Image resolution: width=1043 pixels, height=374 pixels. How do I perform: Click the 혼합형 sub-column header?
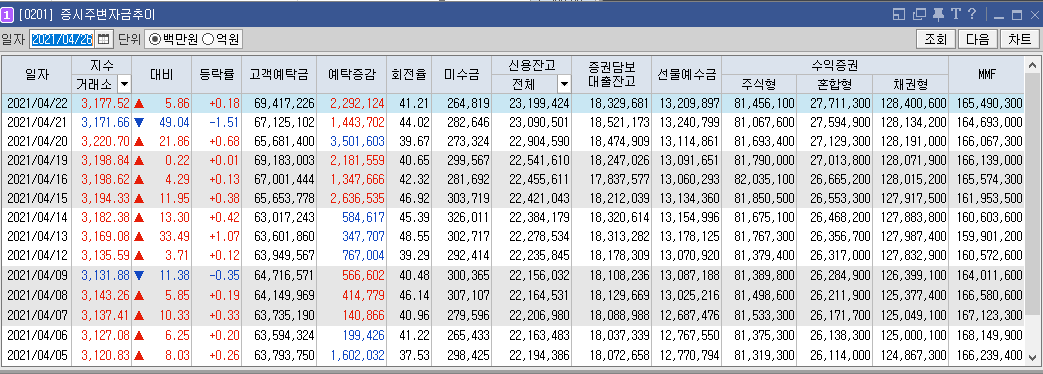tap(835, 85)
